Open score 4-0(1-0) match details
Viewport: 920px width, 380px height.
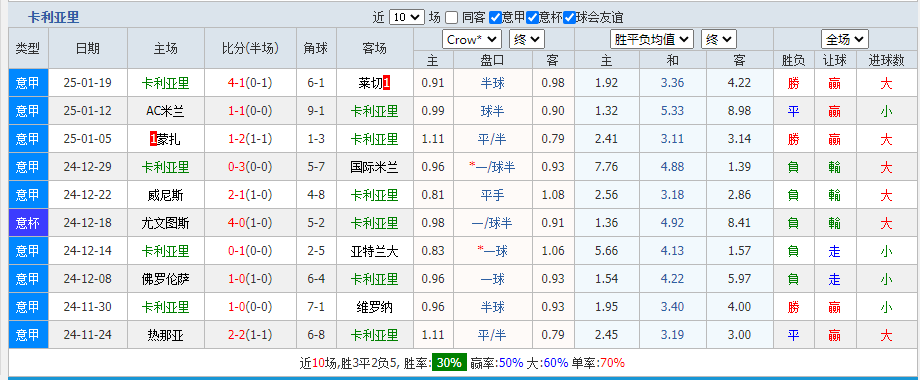[x=250, y=223]
